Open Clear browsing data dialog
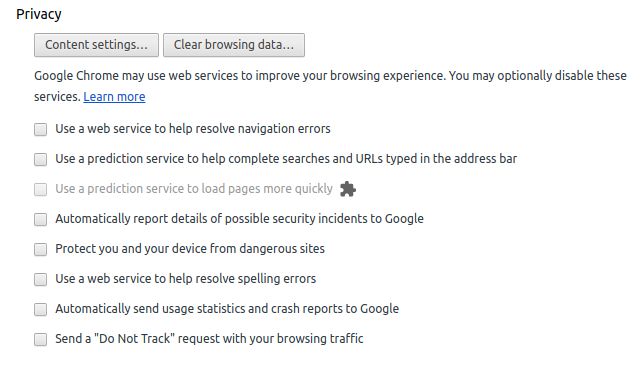This screenshot has height=371, width=643. click(234, 45)
